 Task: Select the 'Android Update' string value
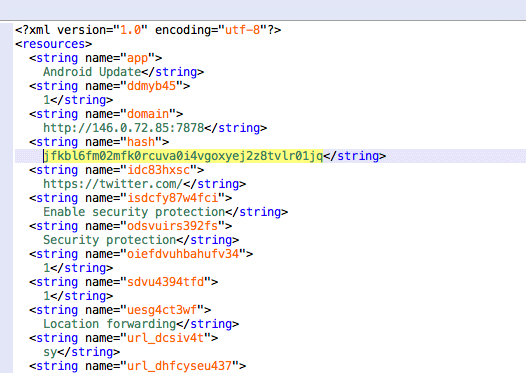tap(92, 72)
